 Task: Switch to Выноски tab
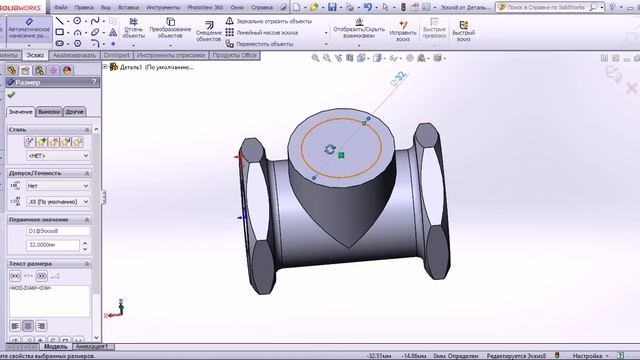coord(49,111)
